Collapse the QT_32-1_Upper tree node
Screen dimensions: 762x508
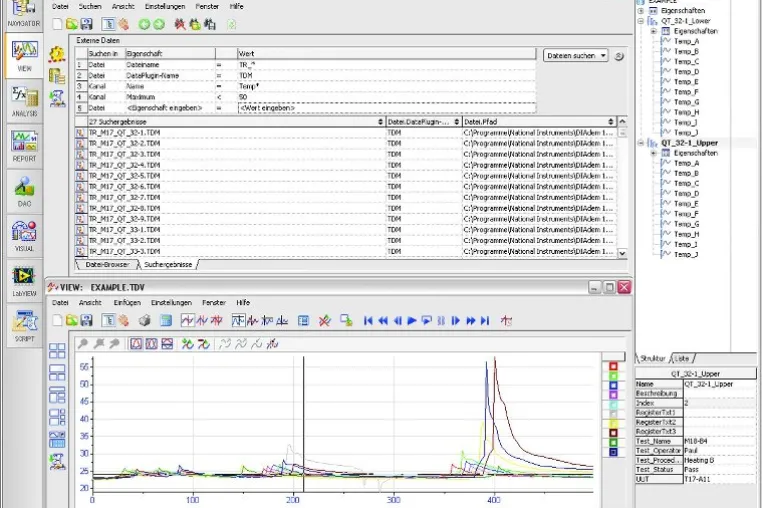pos(641,143)
